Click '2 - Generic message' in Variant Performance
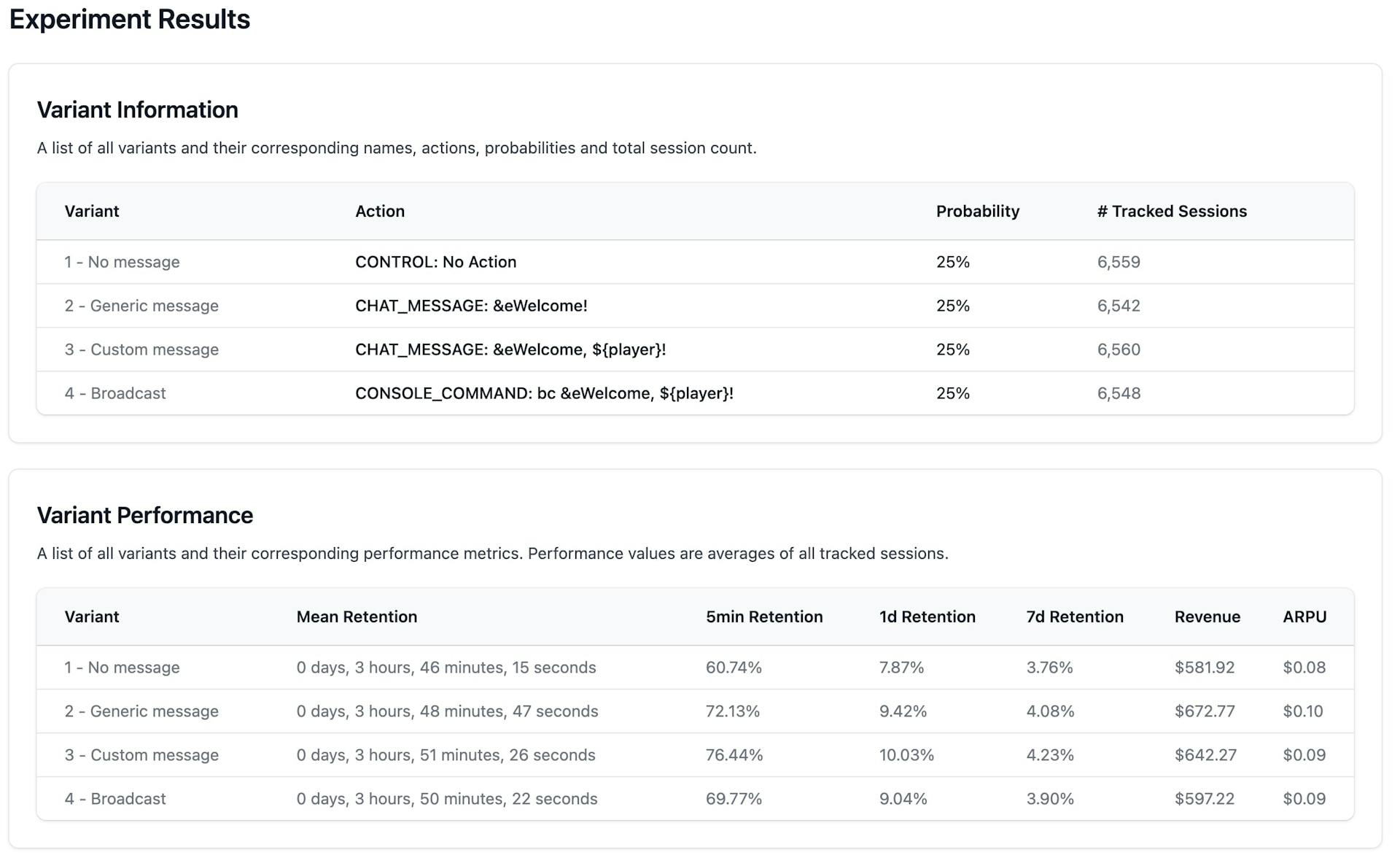The image size is (1400, 866). 141,711
